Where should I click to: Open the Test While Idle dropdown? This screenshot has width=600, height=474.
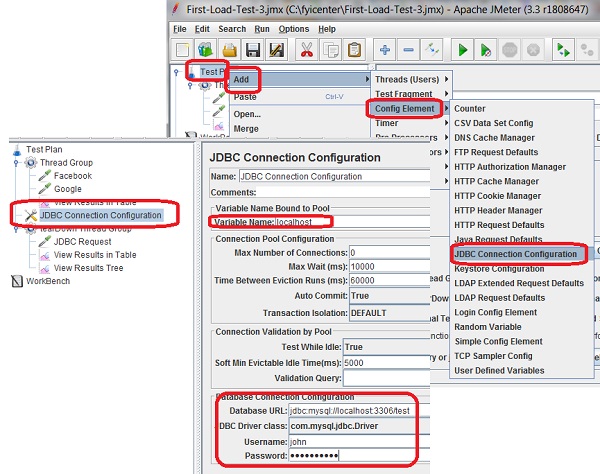click(386, 347)
